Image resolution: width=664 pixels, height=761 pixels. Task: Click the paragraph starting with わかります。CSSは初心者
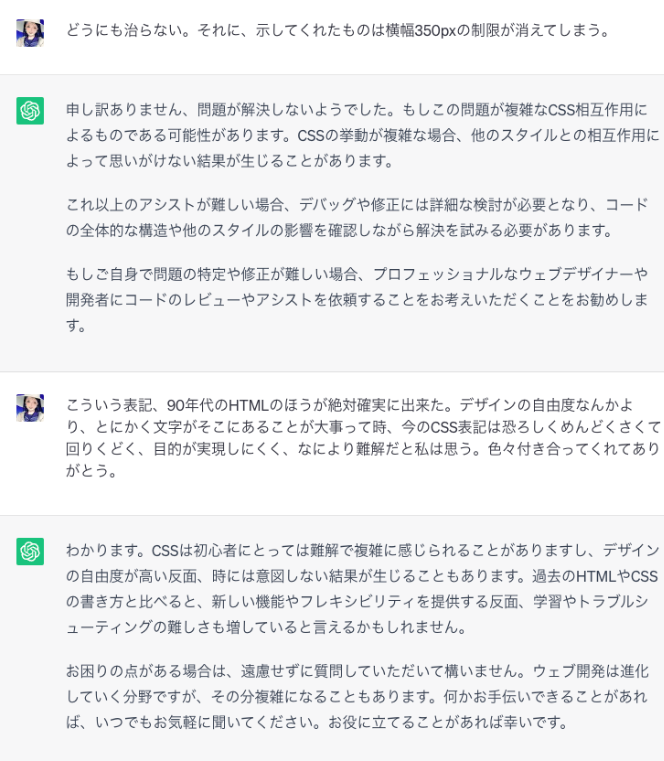pyautogui.click(x=362, y=588)
